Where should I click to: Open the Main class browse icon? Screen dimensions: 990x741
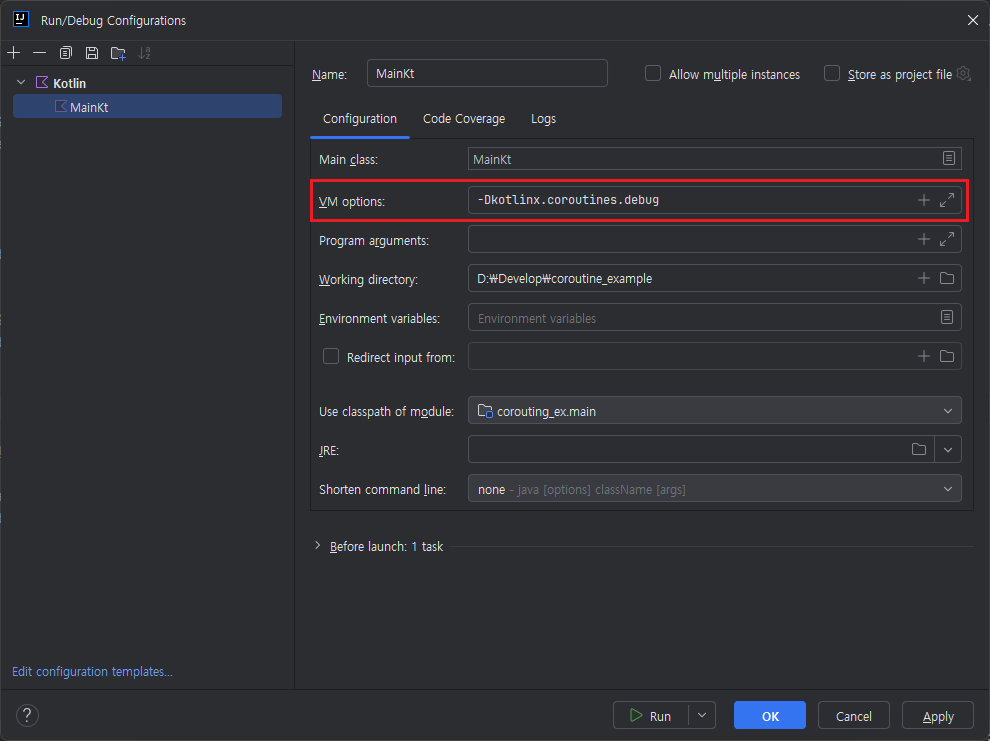pos(948,158)
